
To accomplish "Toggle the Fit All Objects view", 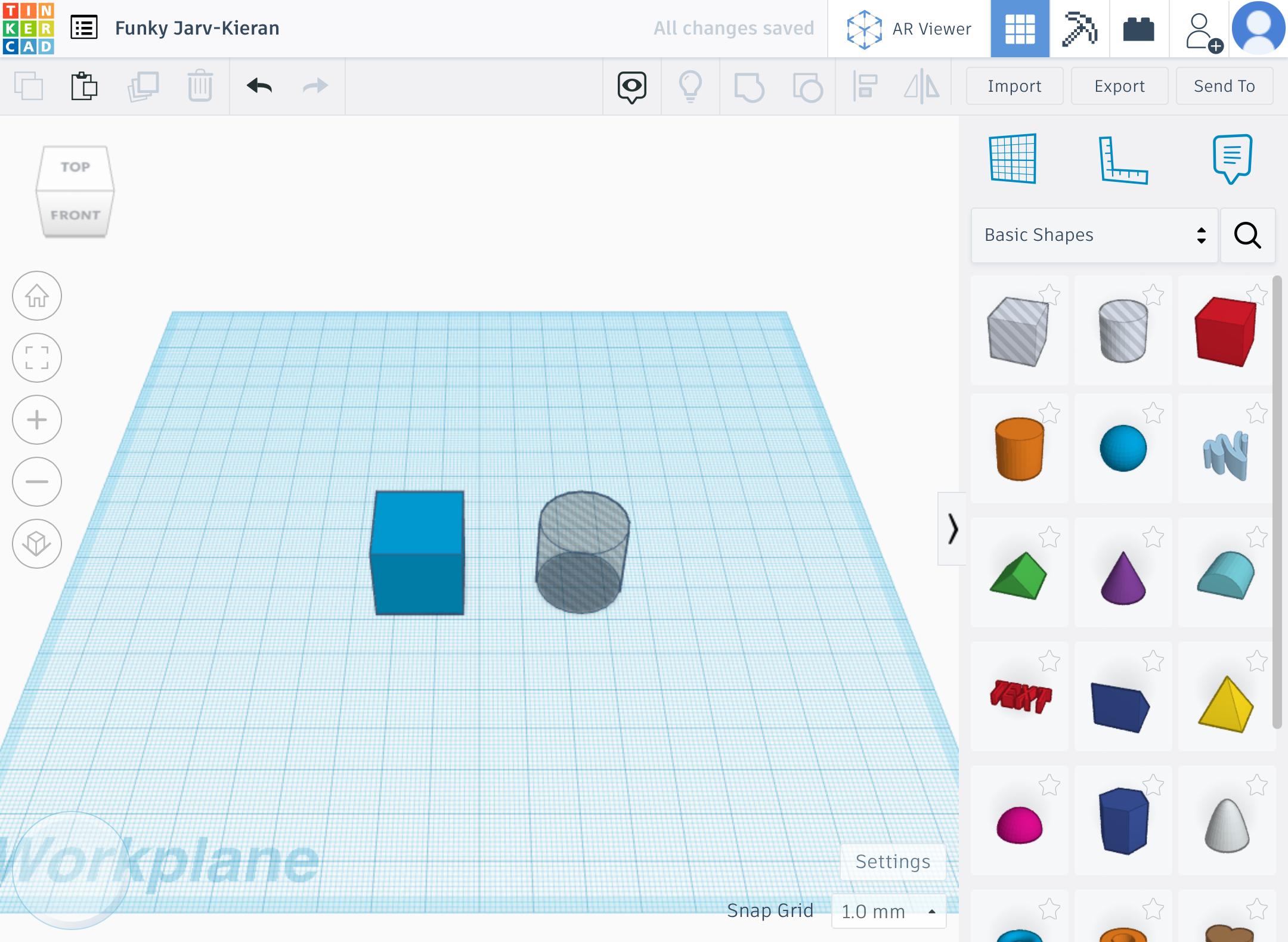I will [x=38, y=358].
